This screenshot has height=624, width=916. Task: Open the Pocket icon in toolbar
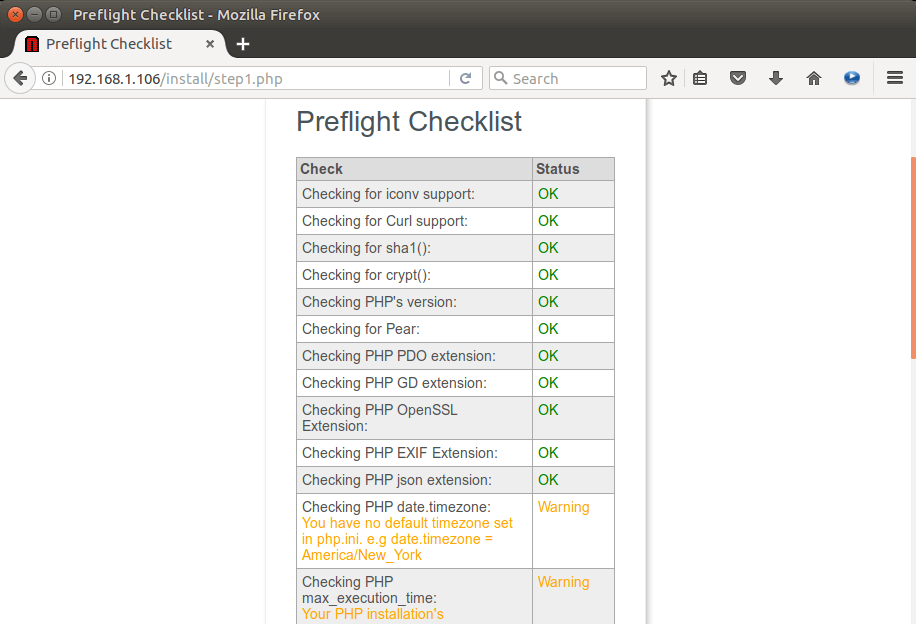(x=738, y=78)
